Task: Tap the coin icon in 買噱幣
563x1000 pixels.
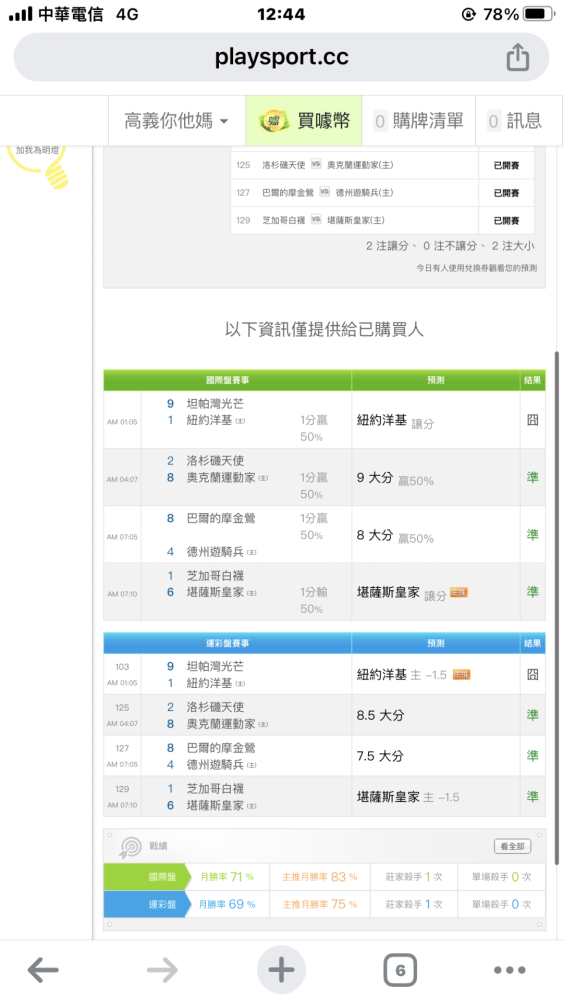Action: pyautogui.click(x=274, y=121)
